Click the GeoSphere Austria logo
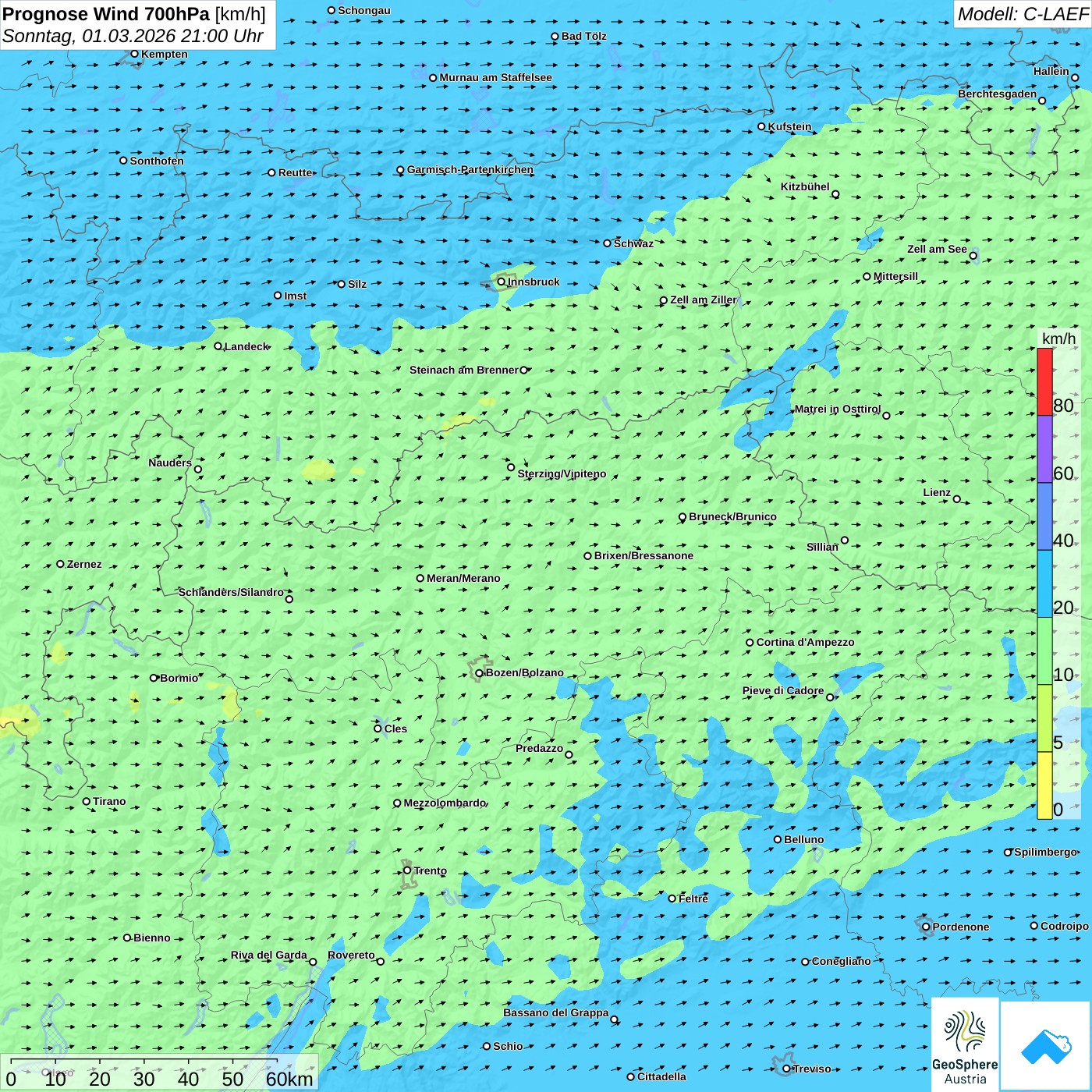 click(965, 1045)
